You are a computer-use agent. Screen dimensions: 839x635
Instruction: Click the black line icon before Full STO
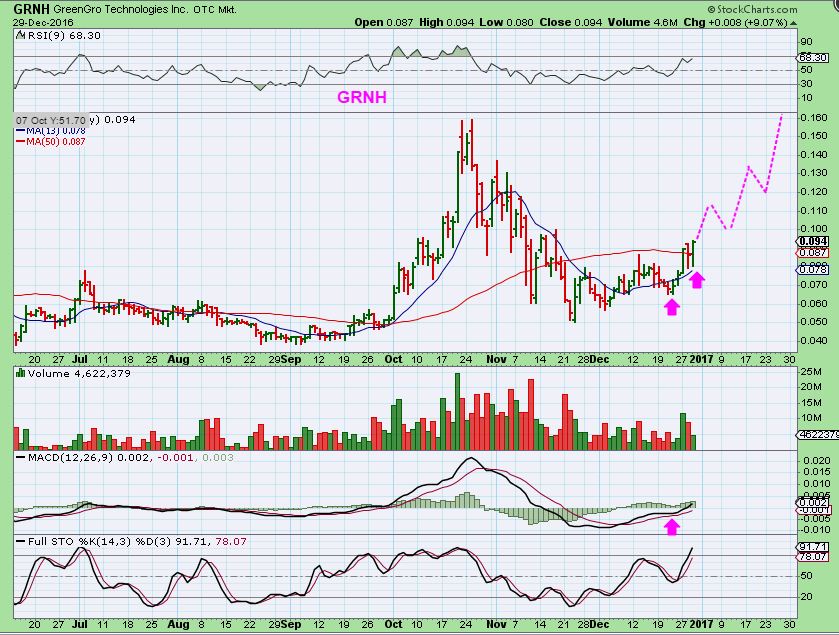coord(20,542)
